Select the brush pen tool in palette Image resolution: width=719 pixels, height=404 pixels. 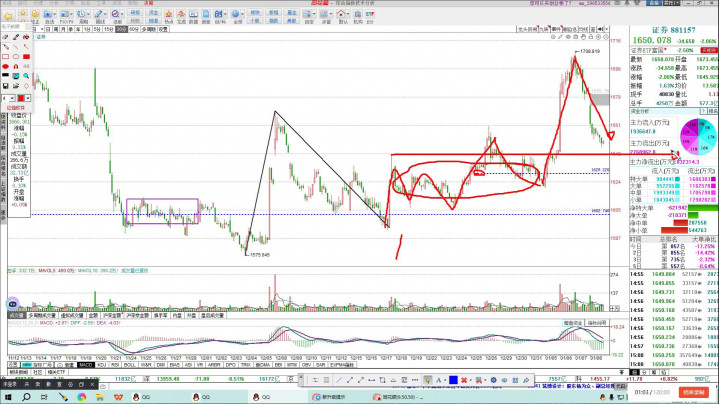[x=16, y=37]
